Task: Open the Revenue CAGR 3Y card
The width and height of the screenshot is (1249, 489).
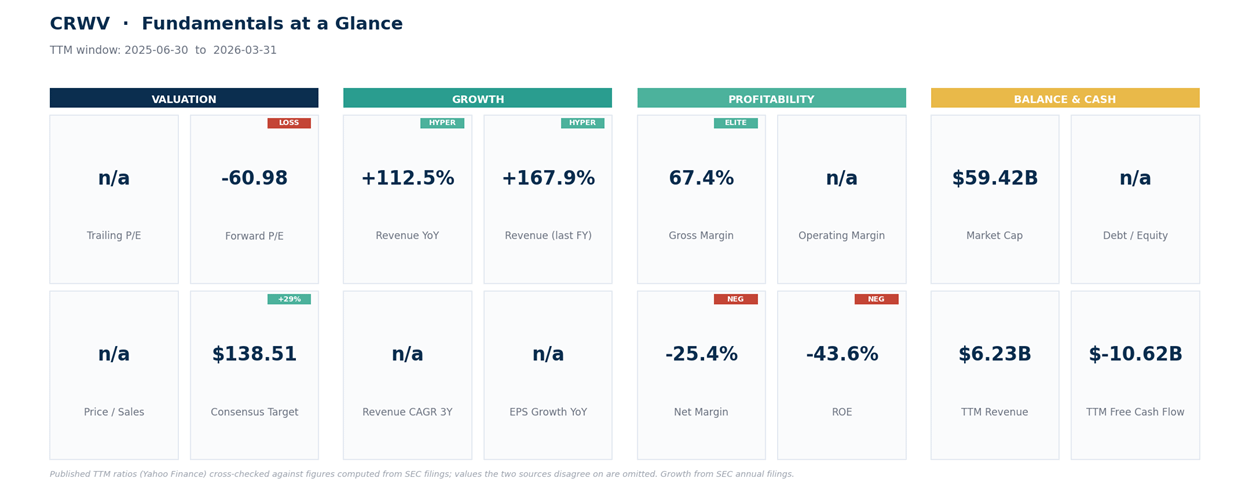Action: click(x=407, y=375)
